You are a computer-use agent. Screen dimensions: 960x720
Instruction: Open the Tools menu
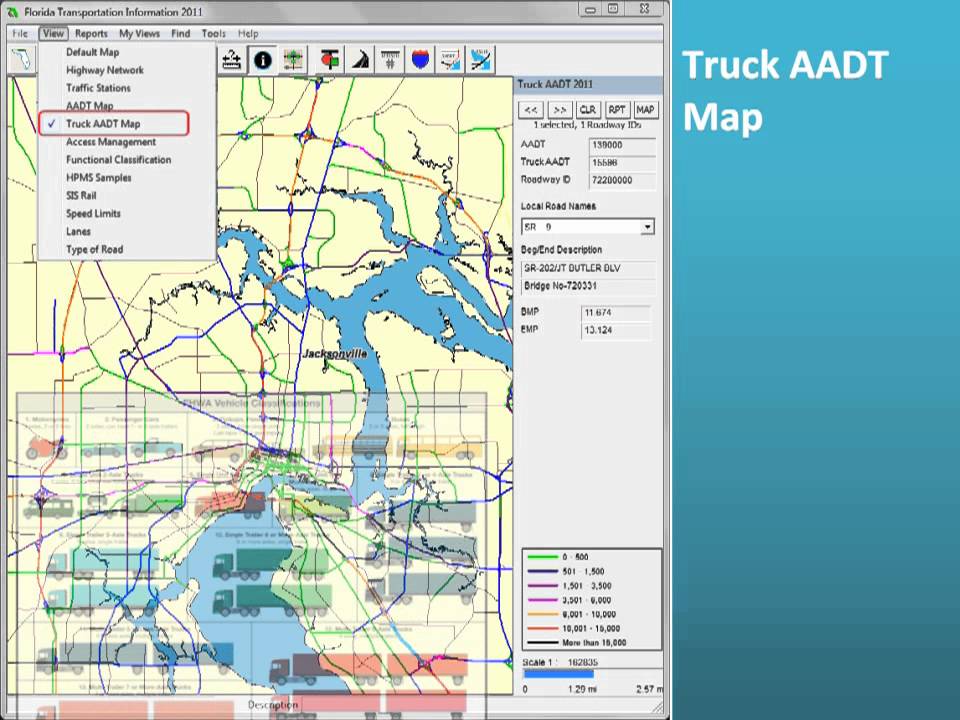[x=214, y=34]
